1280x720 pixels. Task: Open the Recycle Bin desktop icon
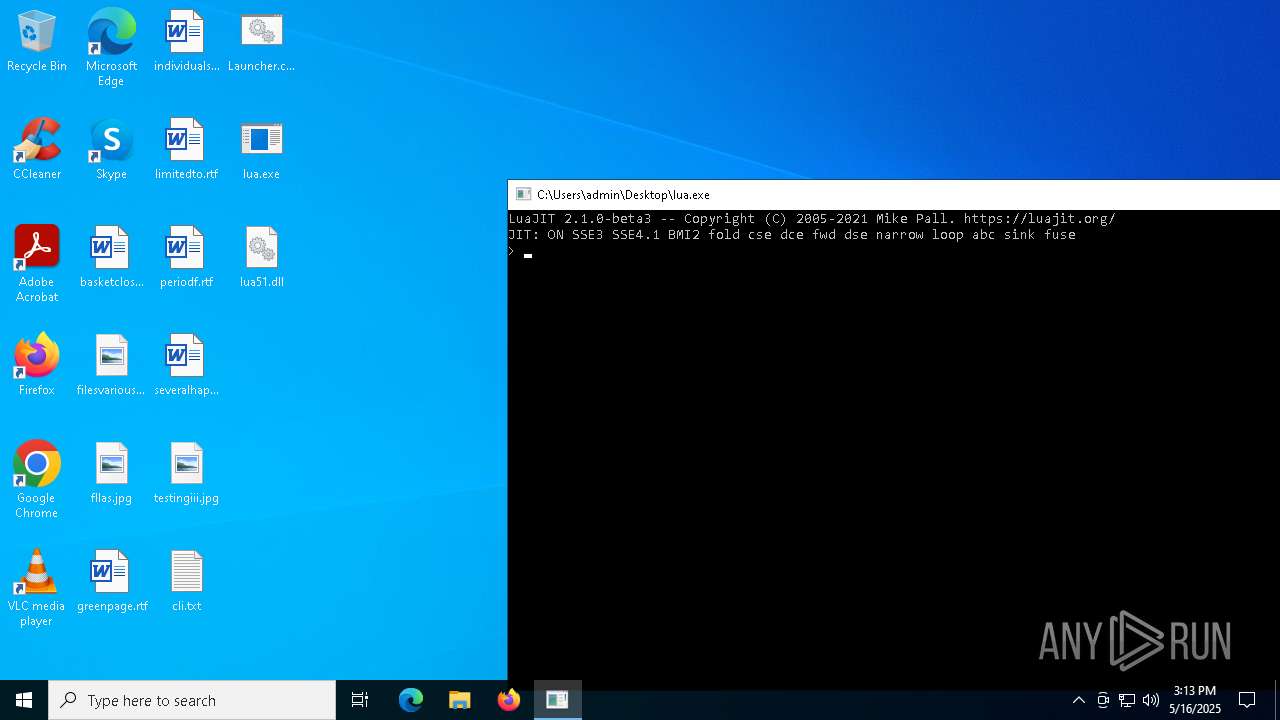pos(37,42)
